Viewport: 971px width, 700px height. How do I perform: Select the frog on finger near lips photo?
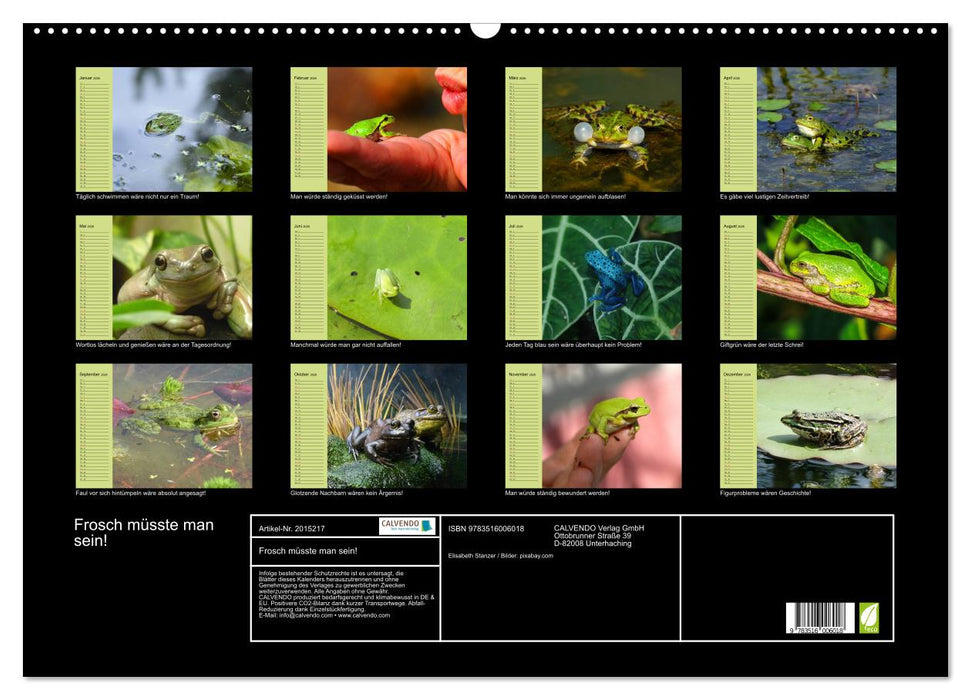coord(397,129)
